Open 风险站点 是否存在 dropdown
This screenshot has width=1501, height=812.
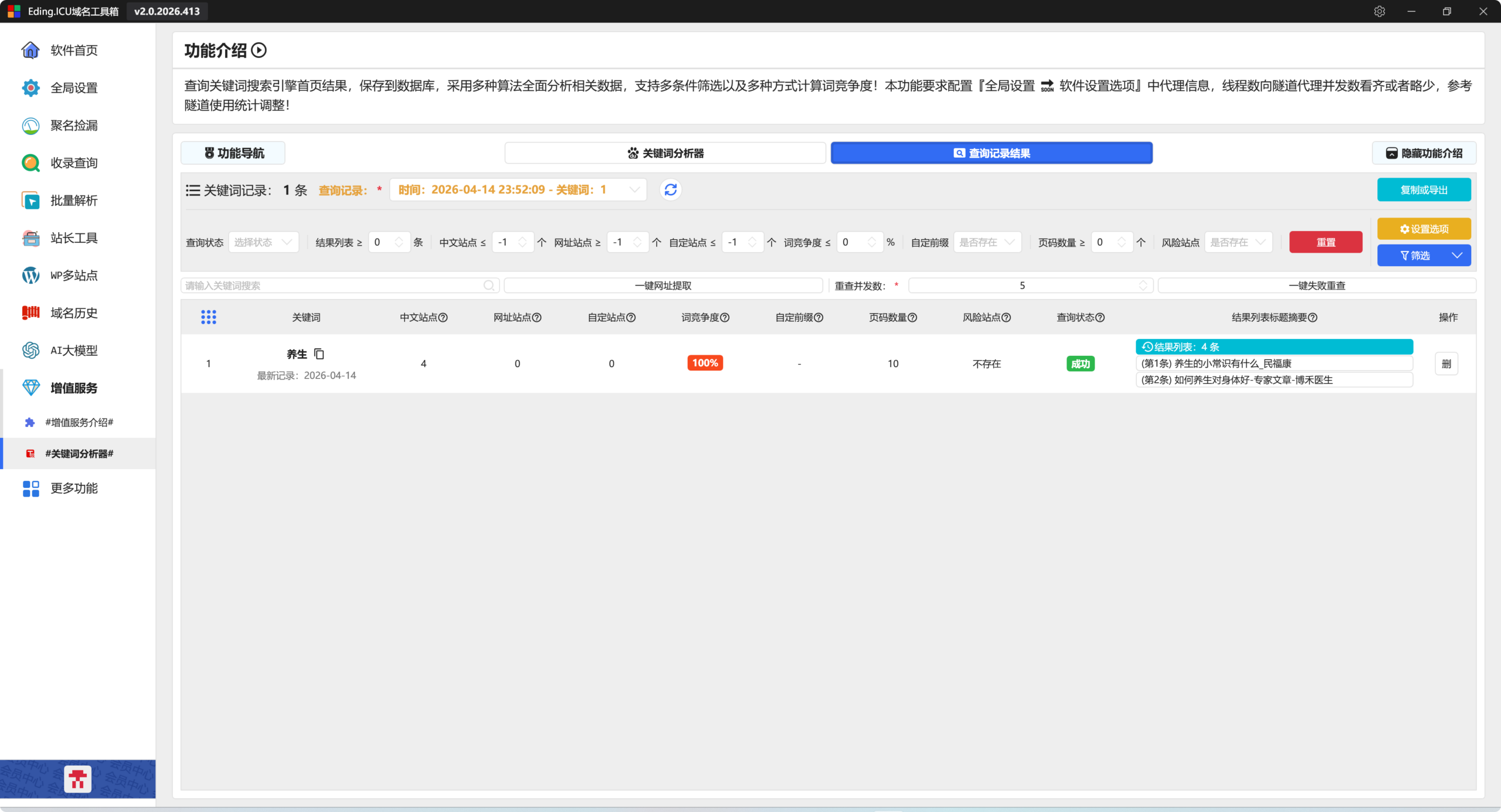(x=1238, y=242)
